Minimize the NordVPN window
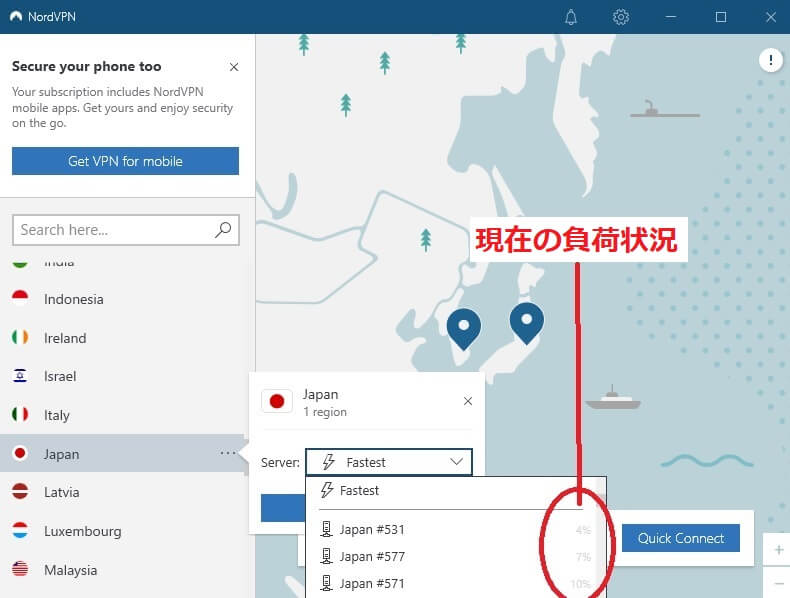The width and height of the screenshot is (790, 598). coord(671,17)
